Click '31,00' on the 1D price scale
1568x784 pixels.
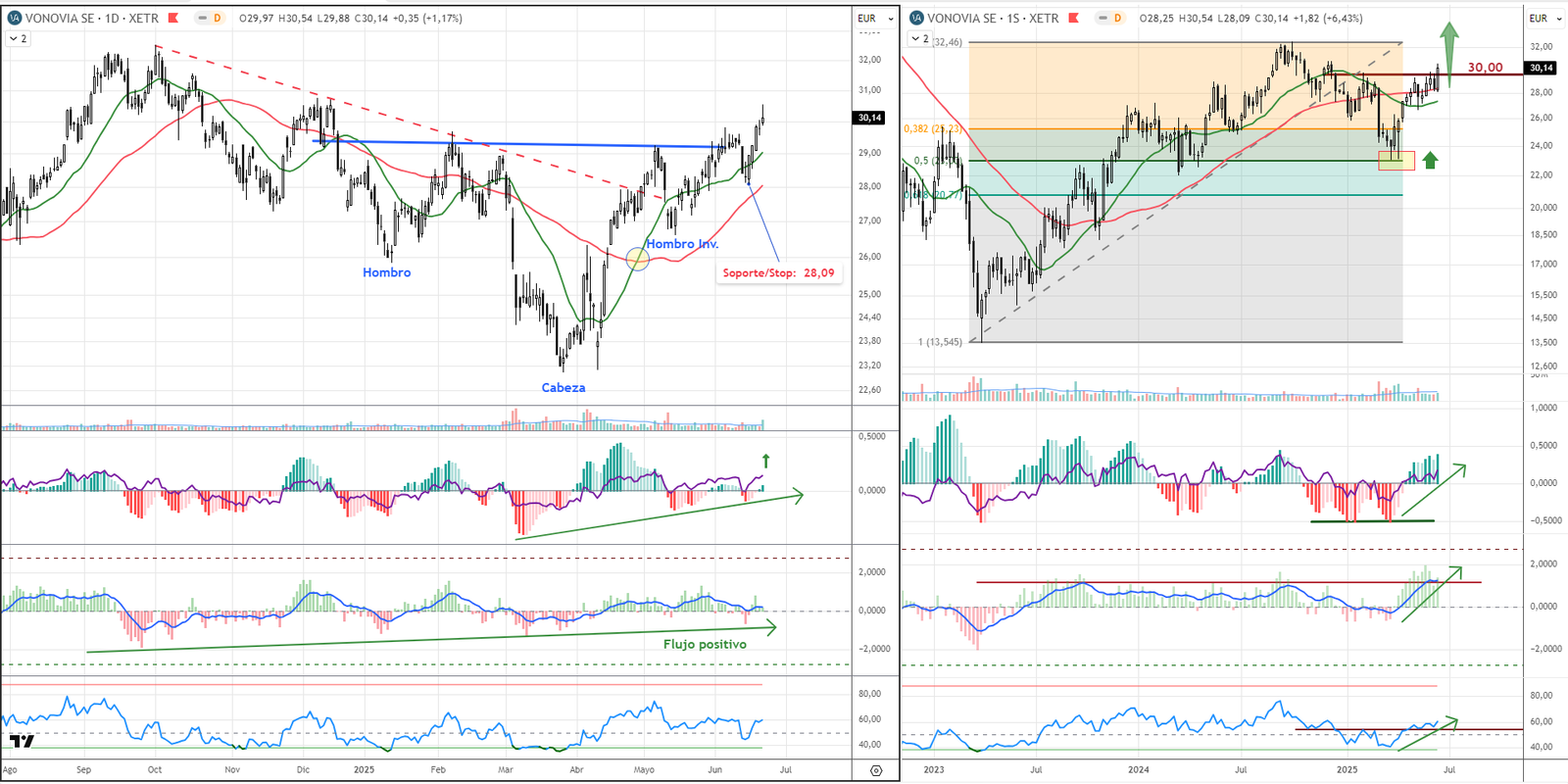pos(869,90)
